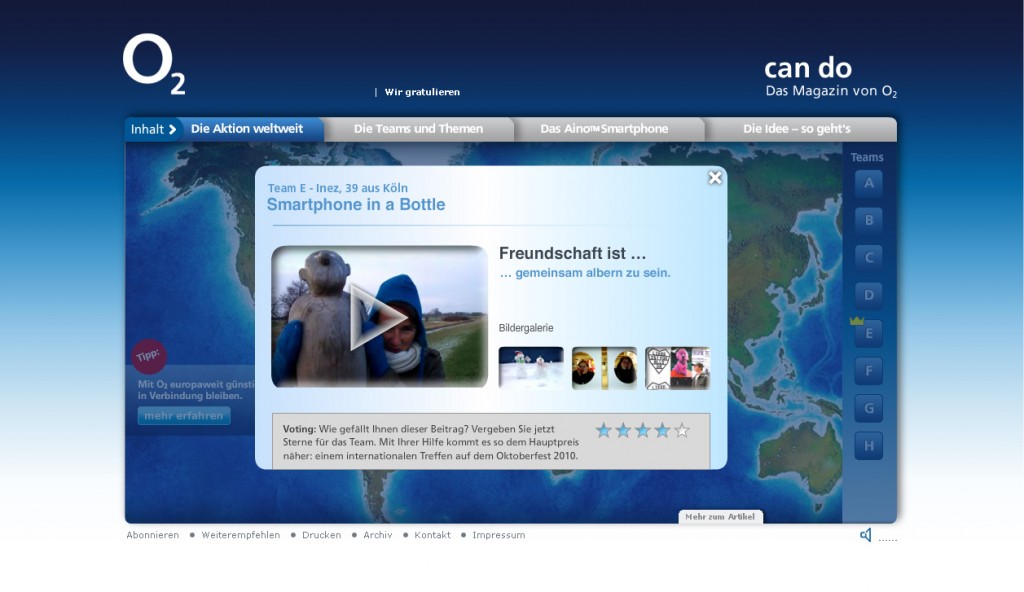Select Team C button
The width and height of the screenshot is (1024, 592).
coord(869,258)
